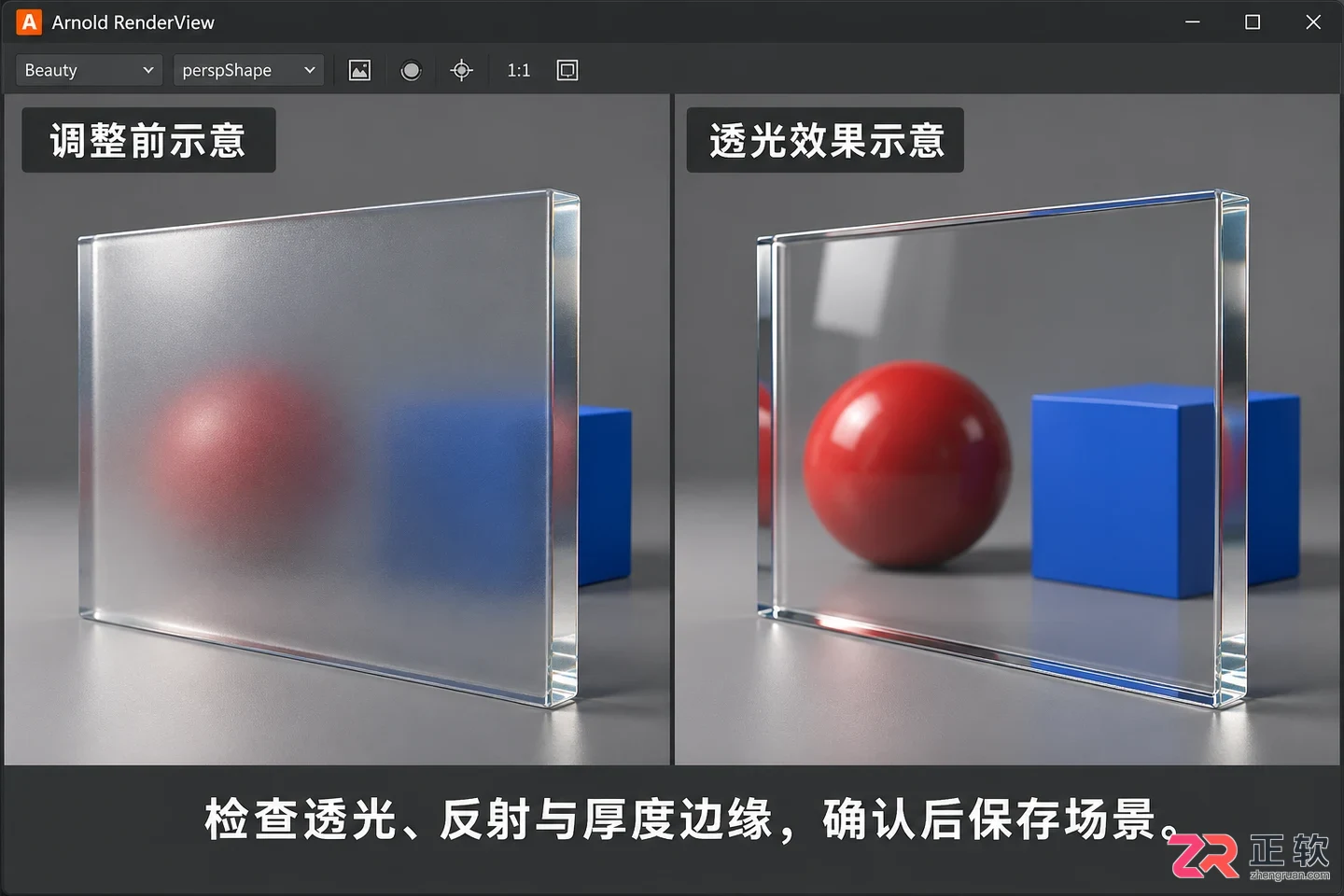Click the crop region frame icon
This screenshot has height=896, width=1344.
click(567, 70)
